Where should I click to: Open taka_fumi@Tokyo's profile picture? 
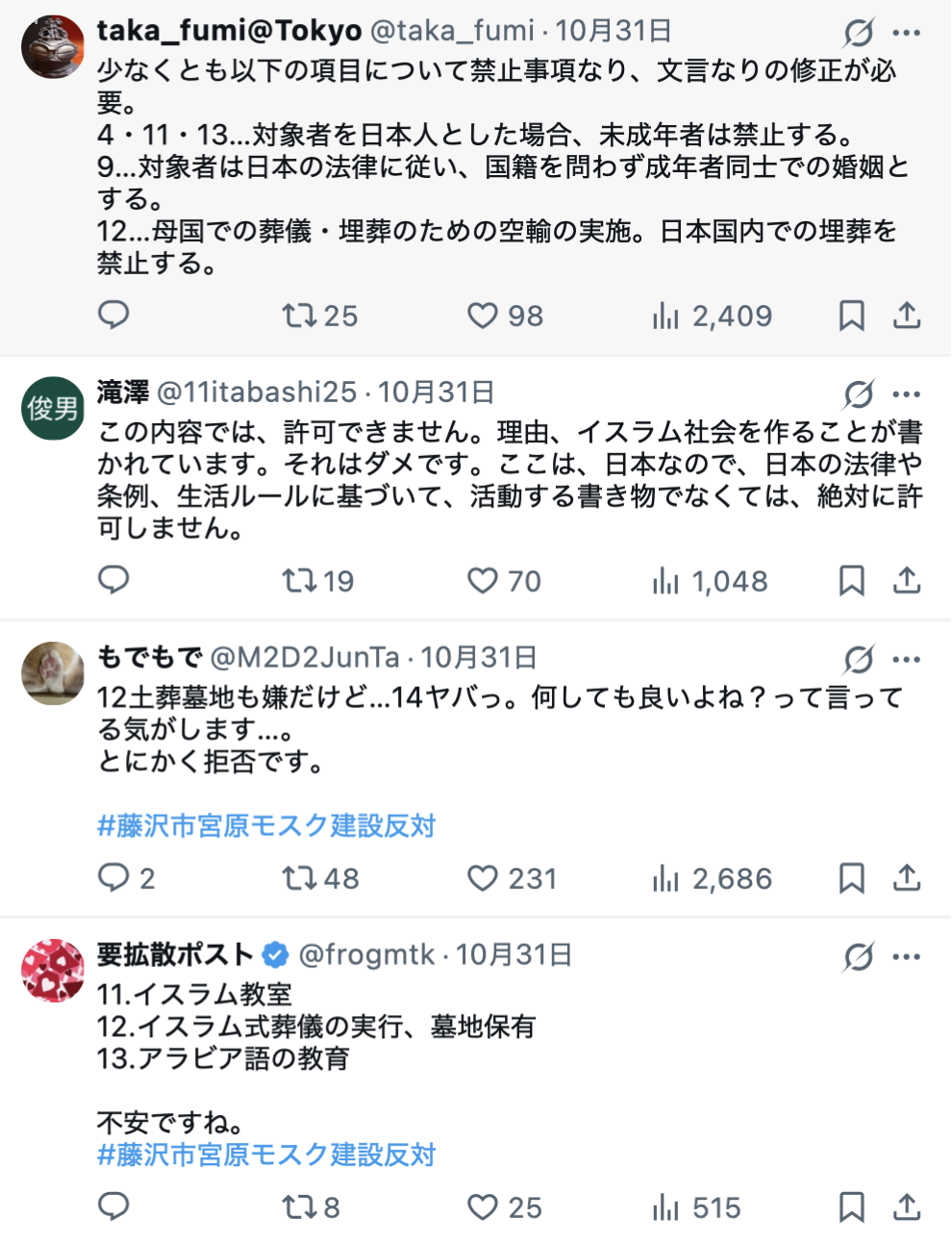tap(53, 46)
